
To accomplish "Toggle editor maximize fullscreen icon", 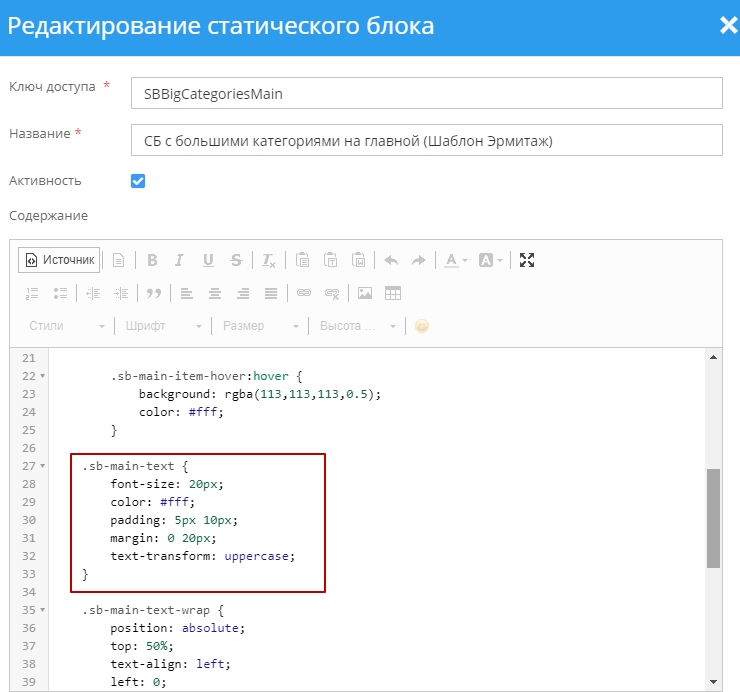I will (527, 260).
